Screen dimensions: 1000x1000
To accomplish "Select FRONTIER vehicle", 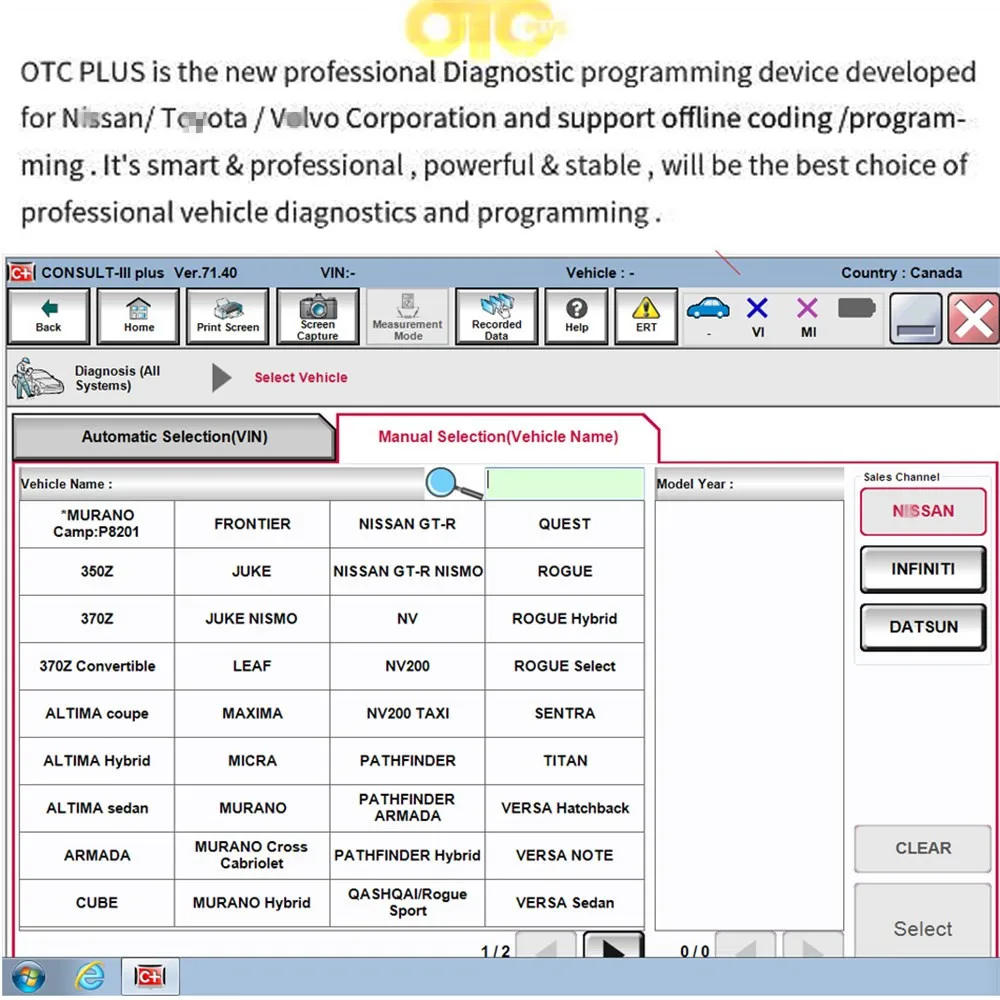I will click(252, 524).
